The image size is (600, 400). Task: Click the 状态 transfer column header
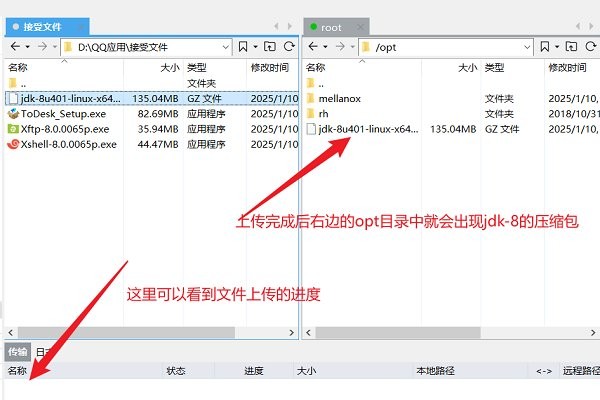[188, 371]
